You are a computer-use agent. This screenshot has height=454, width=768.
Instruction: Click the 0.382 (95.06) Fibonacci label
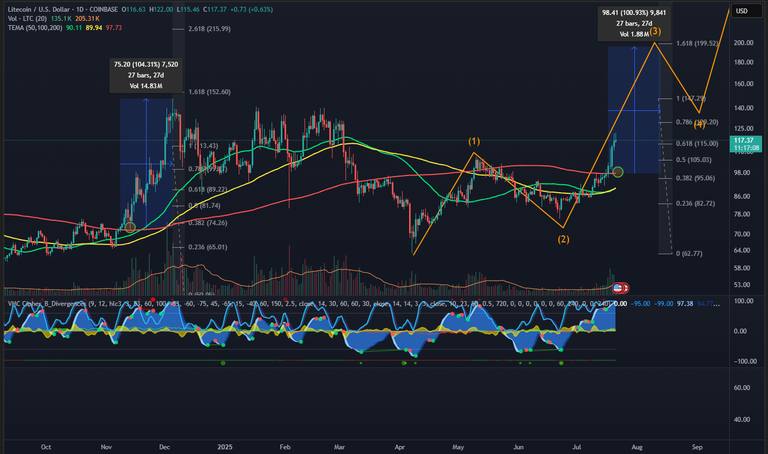[696, 178]
